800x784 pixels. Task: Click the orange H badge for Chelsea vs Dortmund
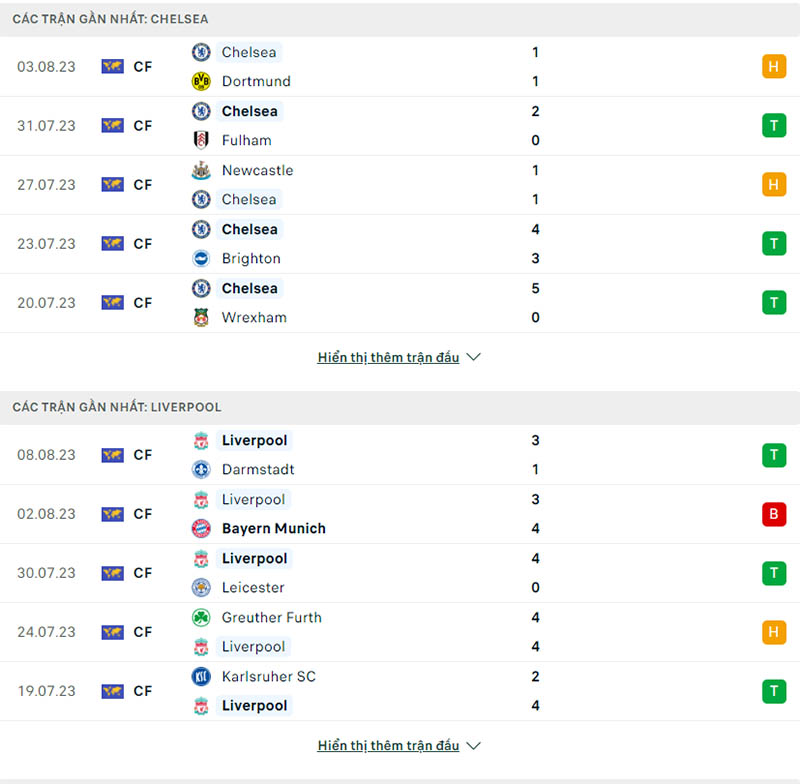tap(773, 67)
